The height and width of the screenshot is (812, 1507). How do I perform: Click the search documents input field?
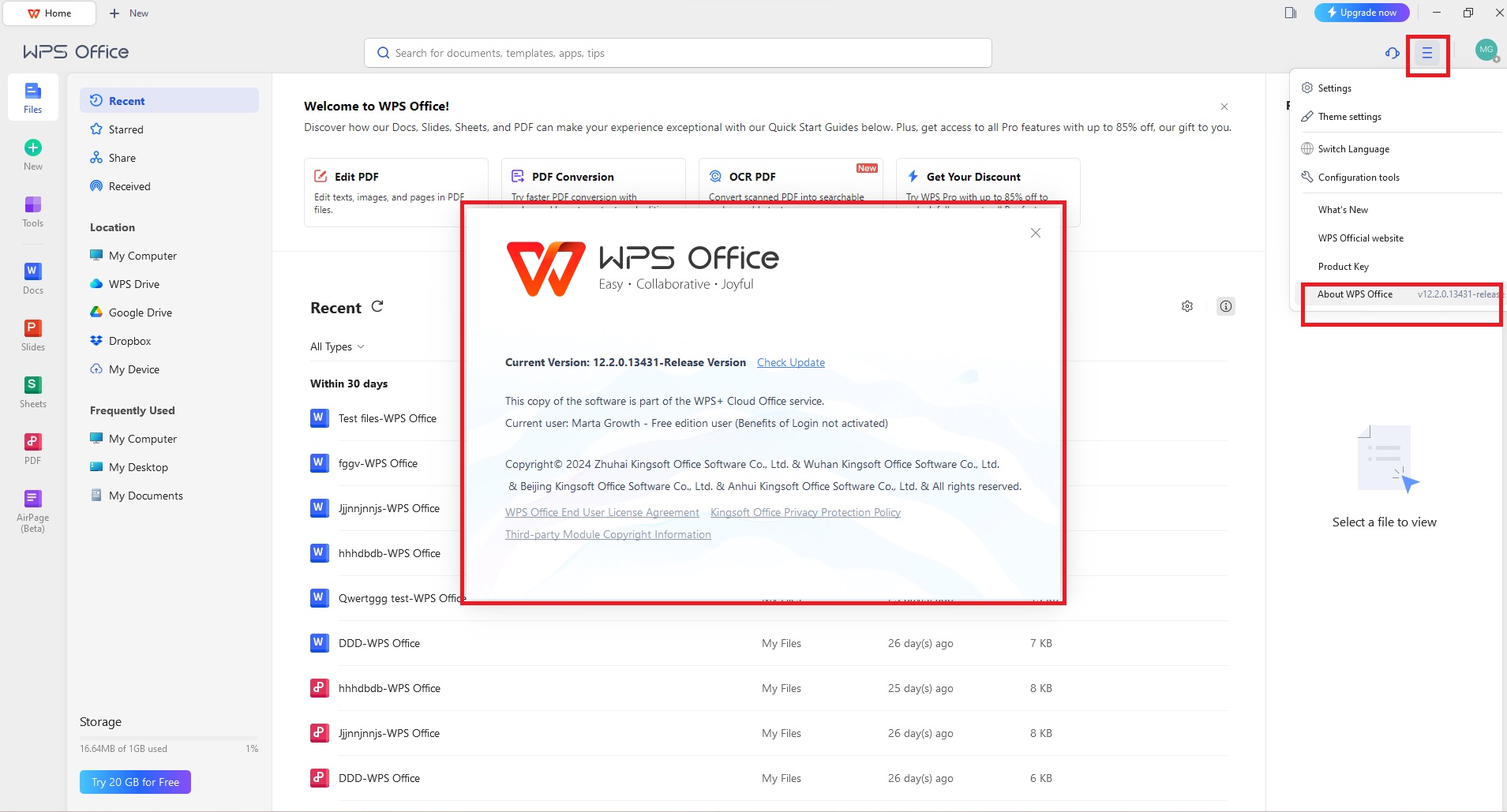click(677, 52)
